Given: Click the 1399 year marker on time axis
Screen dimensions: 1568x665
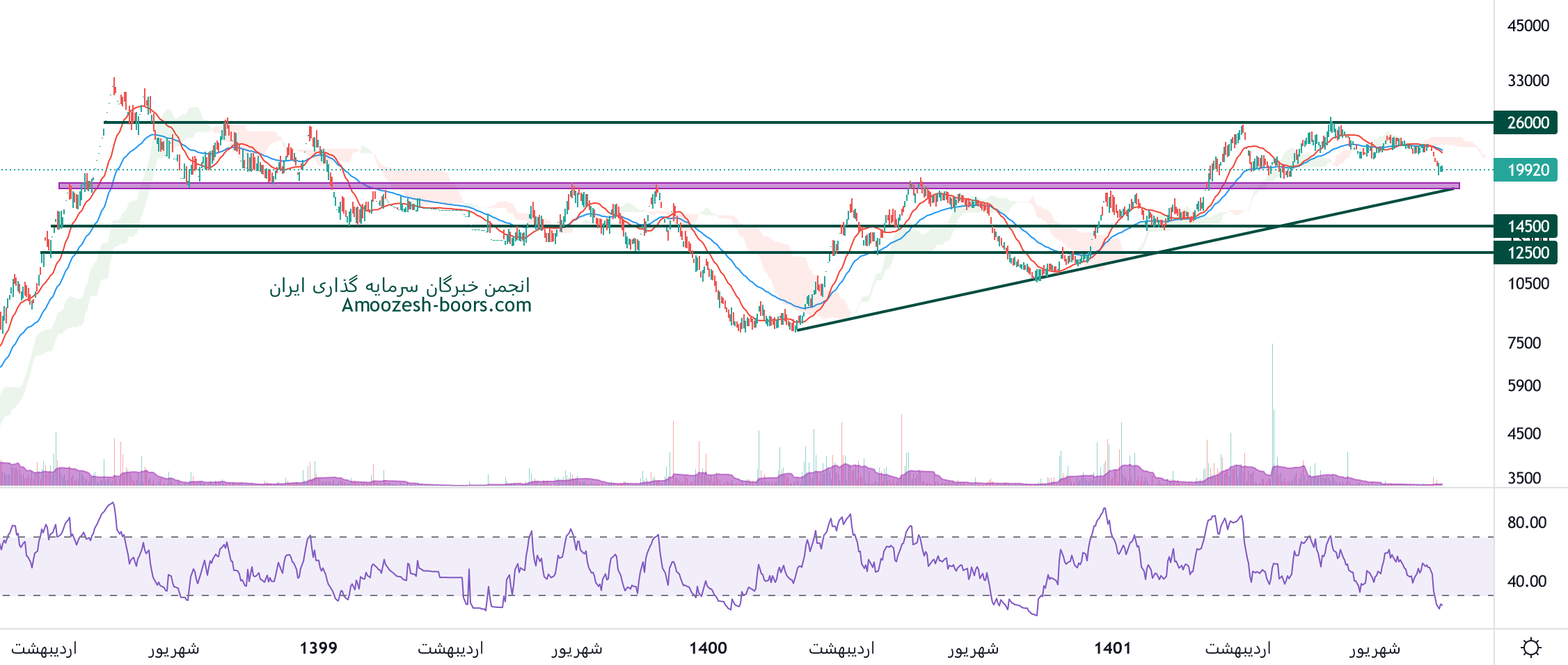Looking at the screenshot, I should point(318,648).
